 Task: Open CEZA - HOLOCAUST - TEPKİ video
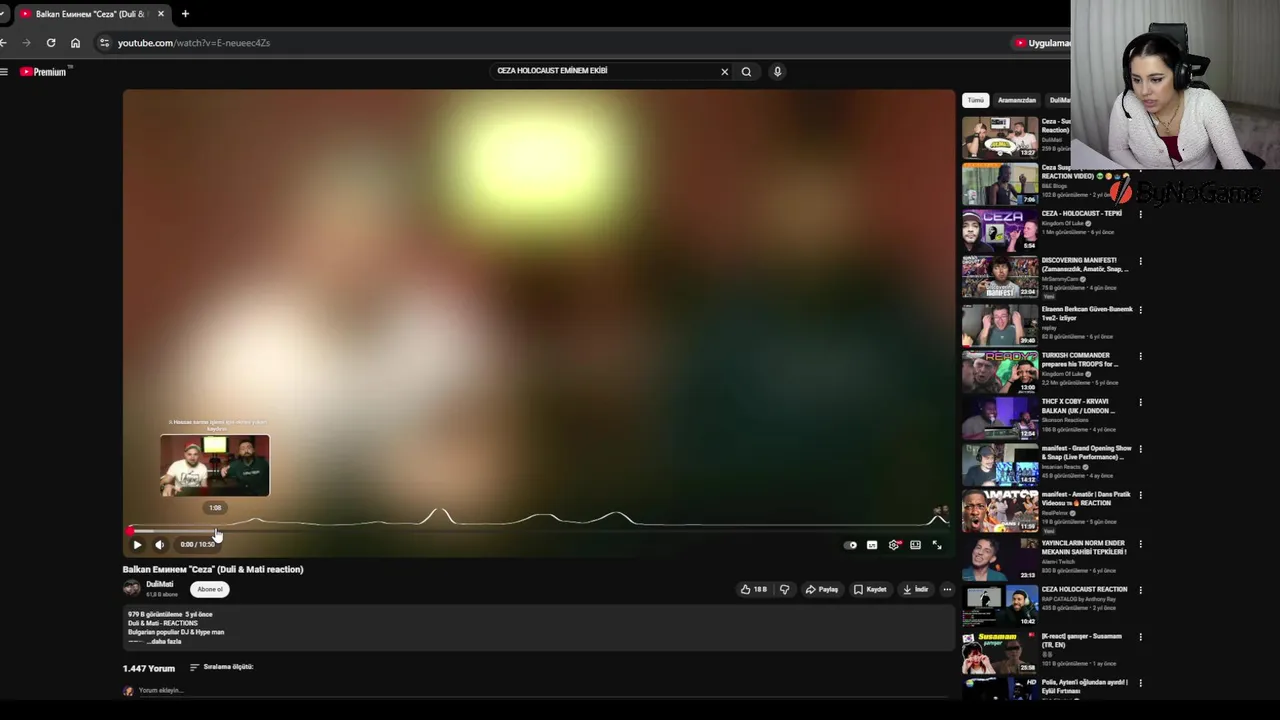[x=1082, y=213]
